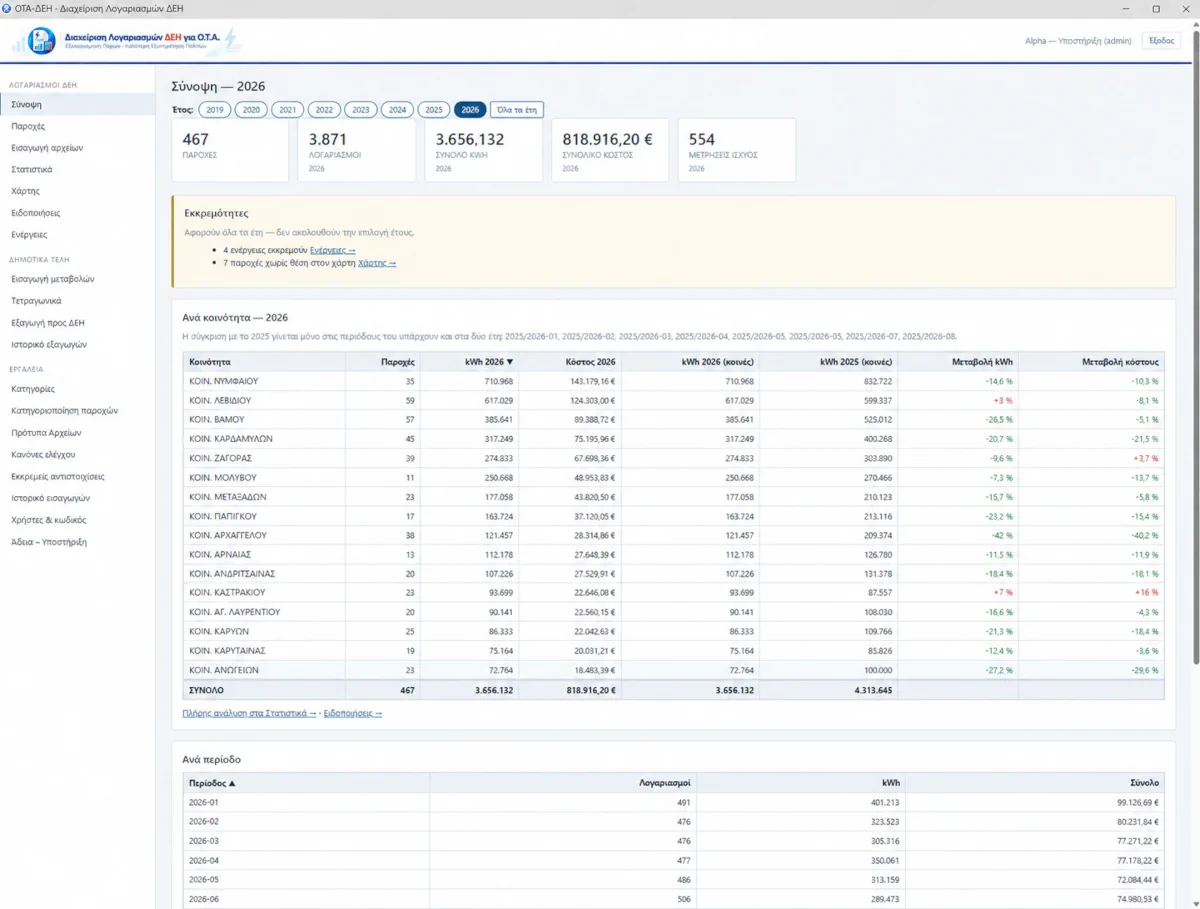Sort by kWh 2025 (κοινές) column header
1200x909 pixels.
(x=829, y=362)
